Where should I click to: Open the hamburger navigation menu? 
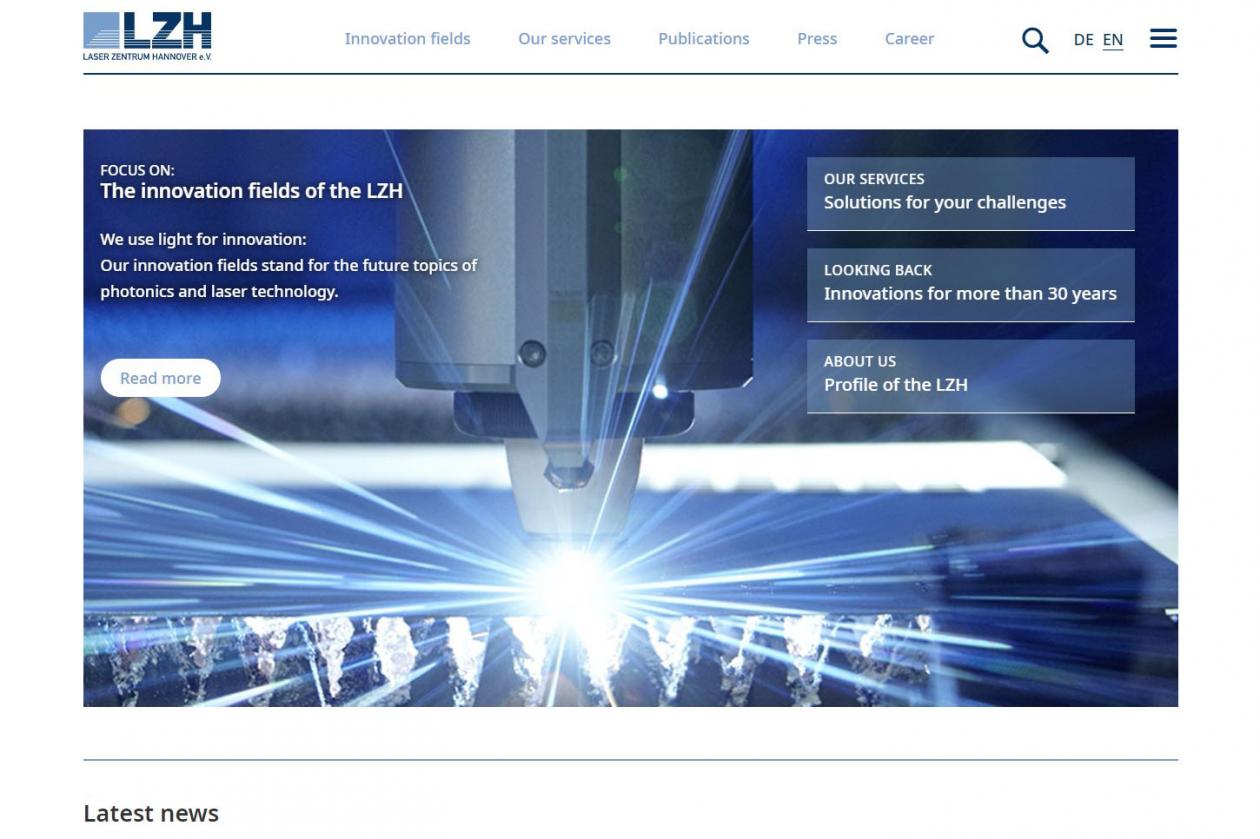coord(1162,38)
